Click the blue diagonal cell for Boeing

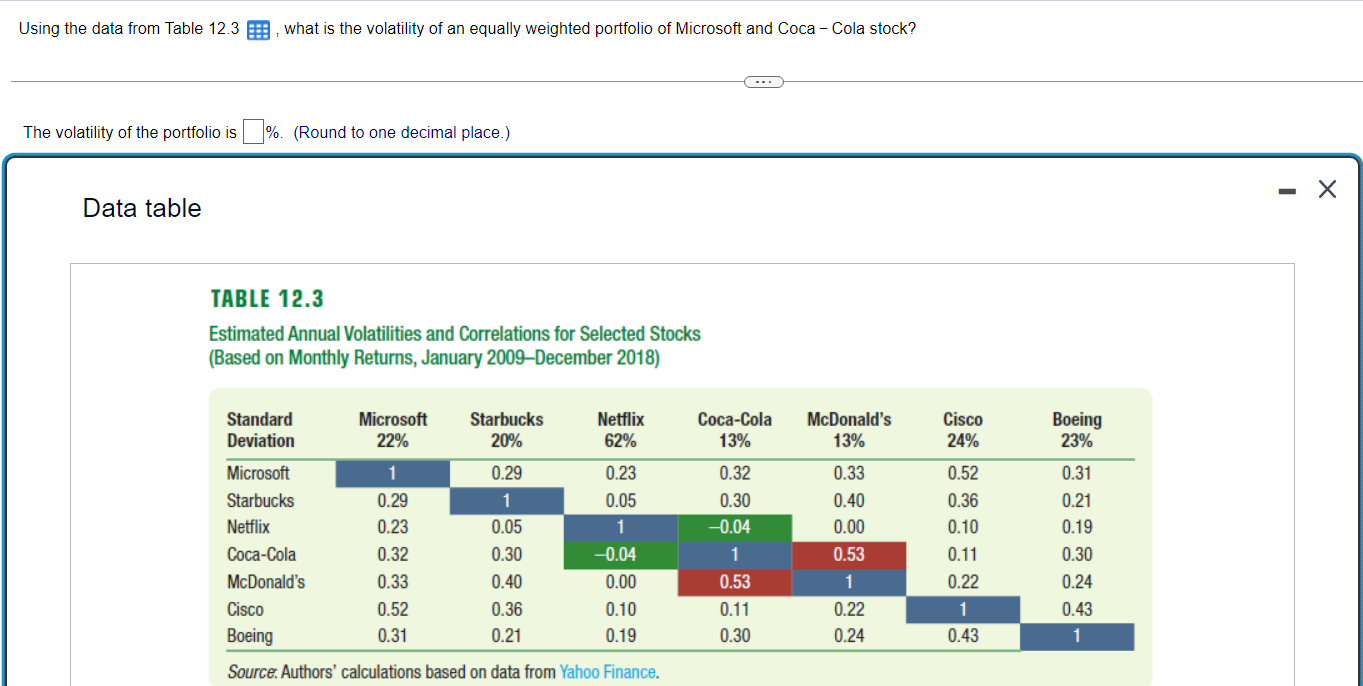[1077, 636]
